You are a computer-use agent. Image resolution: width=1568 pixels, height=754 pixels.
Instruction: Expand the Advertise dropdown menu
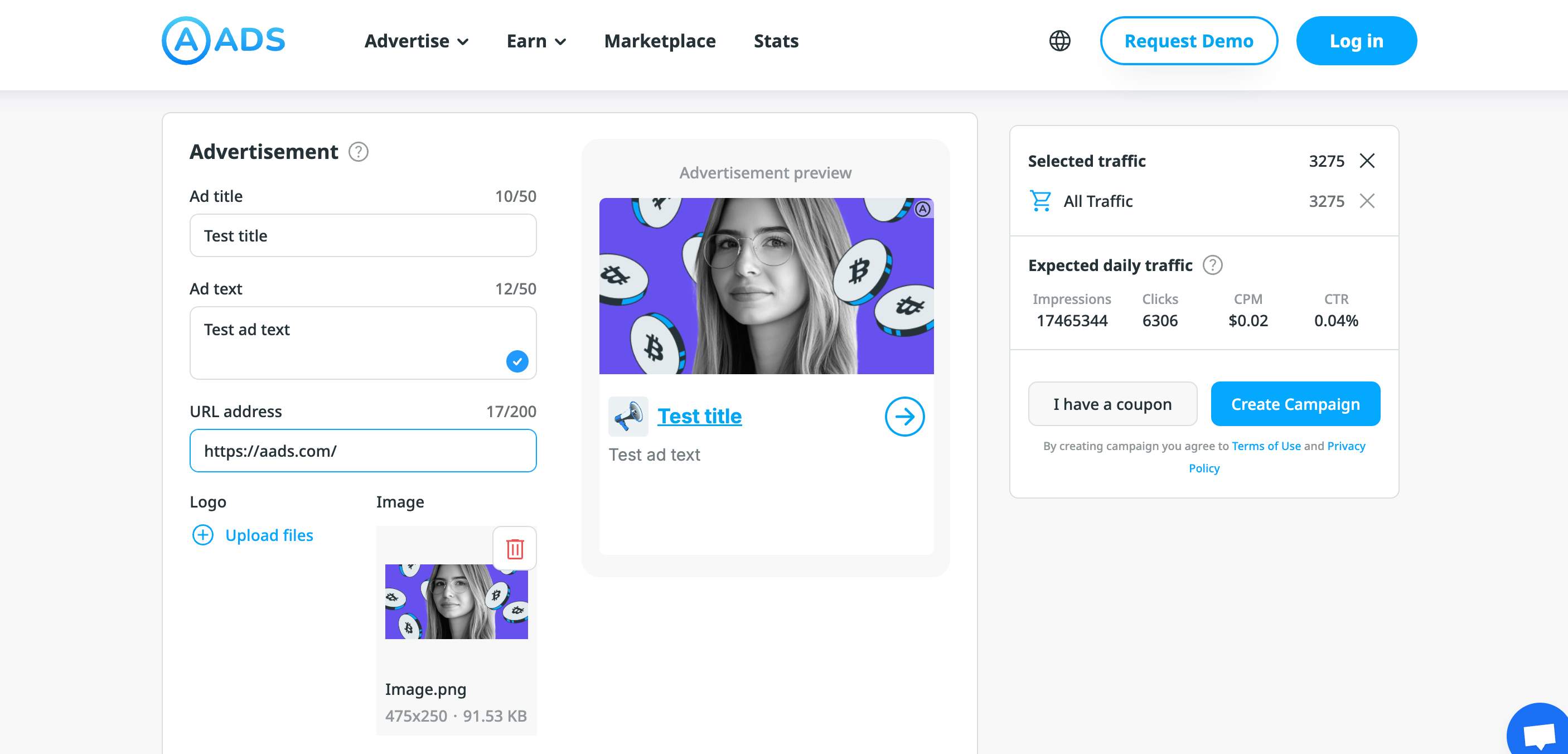pyautogui.click(x=417, y=41)
